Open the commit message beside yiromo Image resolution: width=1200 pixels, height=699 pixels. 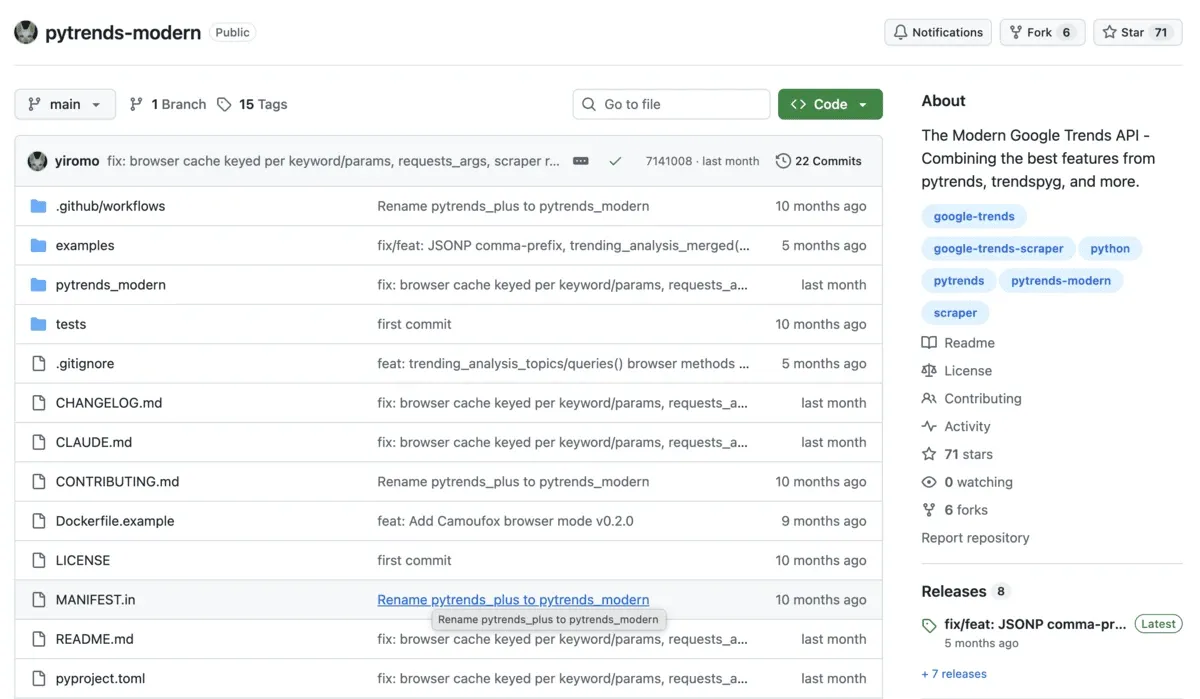click(x=333, y=161)
